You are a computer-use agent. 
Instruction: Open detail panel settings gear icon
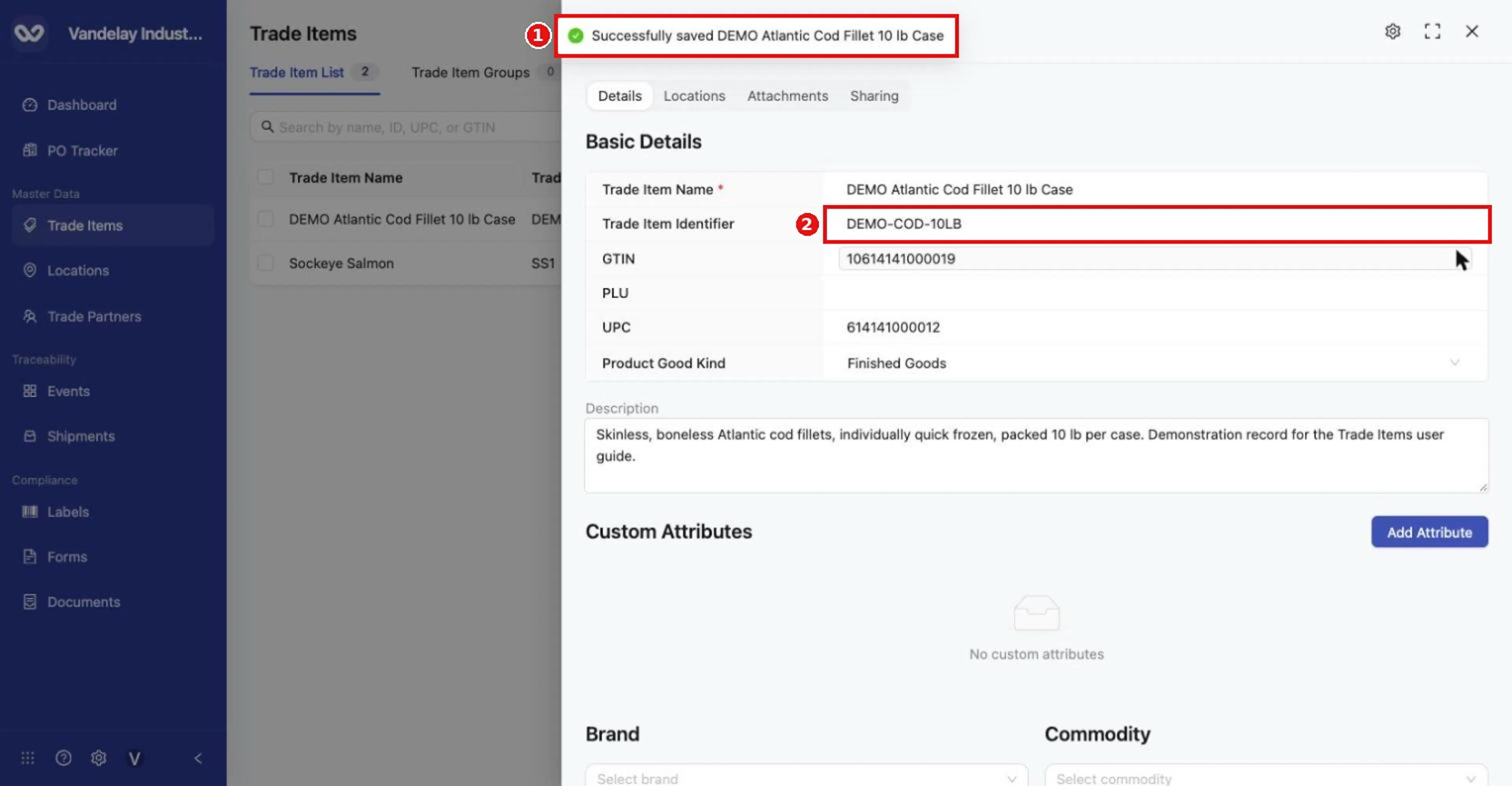(x=1393, y=31)
